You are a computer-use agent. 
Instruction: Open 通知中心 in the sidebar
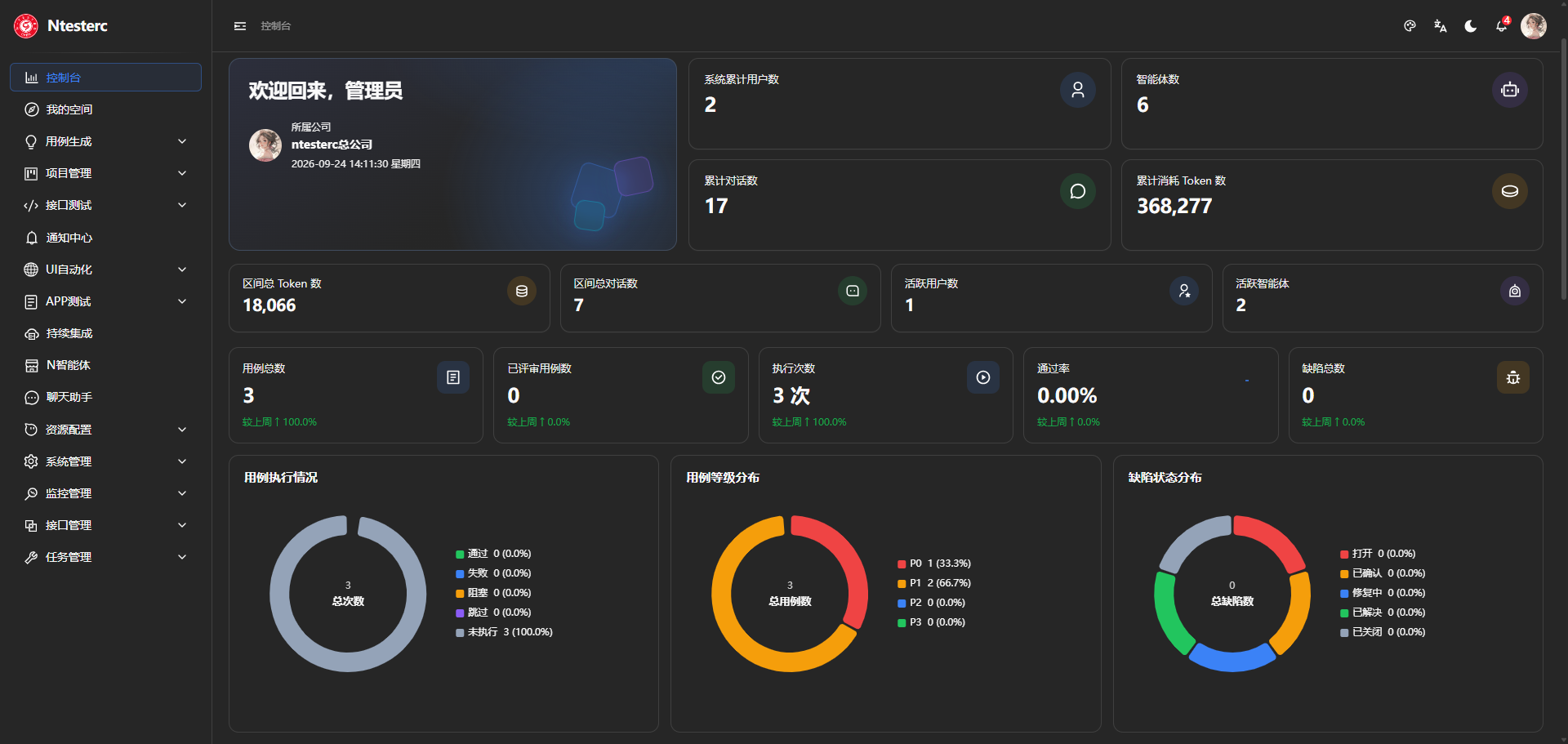tap(105, 238)
